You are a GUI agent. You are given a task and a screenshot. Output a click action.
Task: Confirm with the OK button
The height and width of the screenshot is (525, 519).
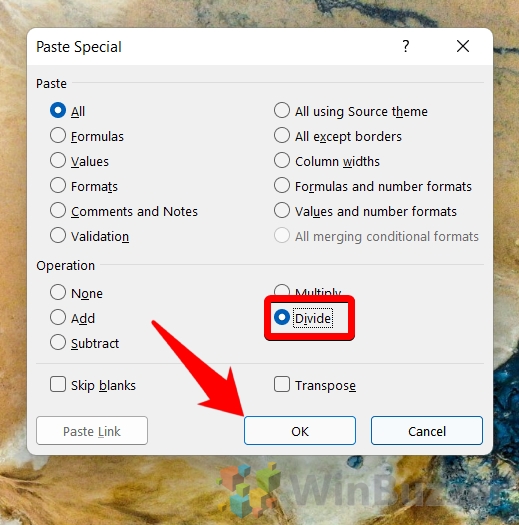(300, 431)
